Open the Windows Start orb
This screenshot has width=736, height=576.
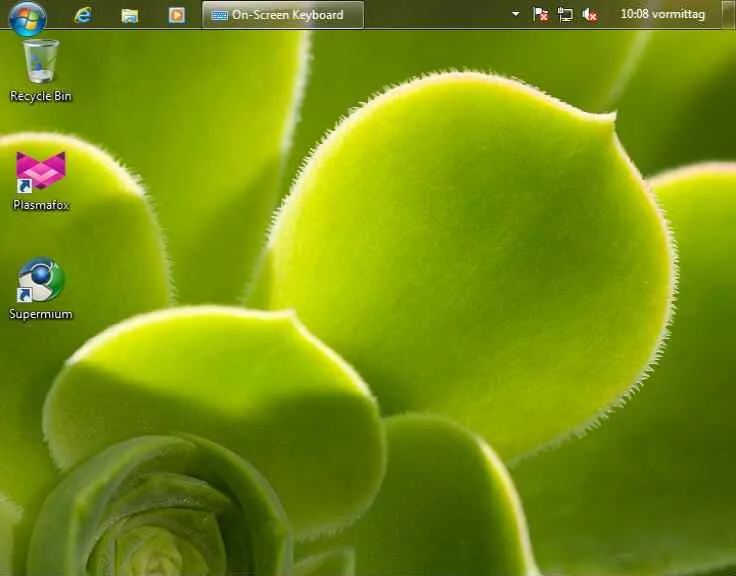(28, 18)
